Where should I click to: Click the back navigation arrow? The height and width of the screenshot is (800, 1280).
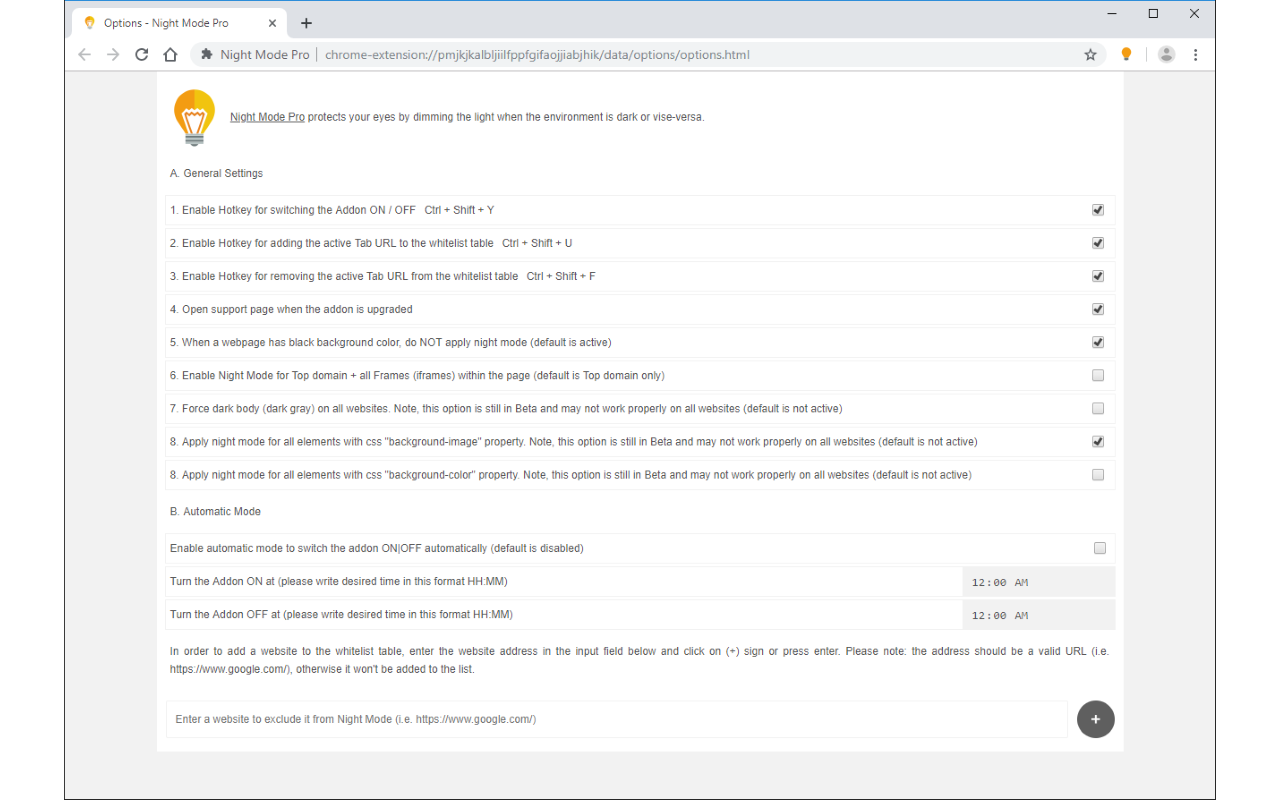coord(84,55)
